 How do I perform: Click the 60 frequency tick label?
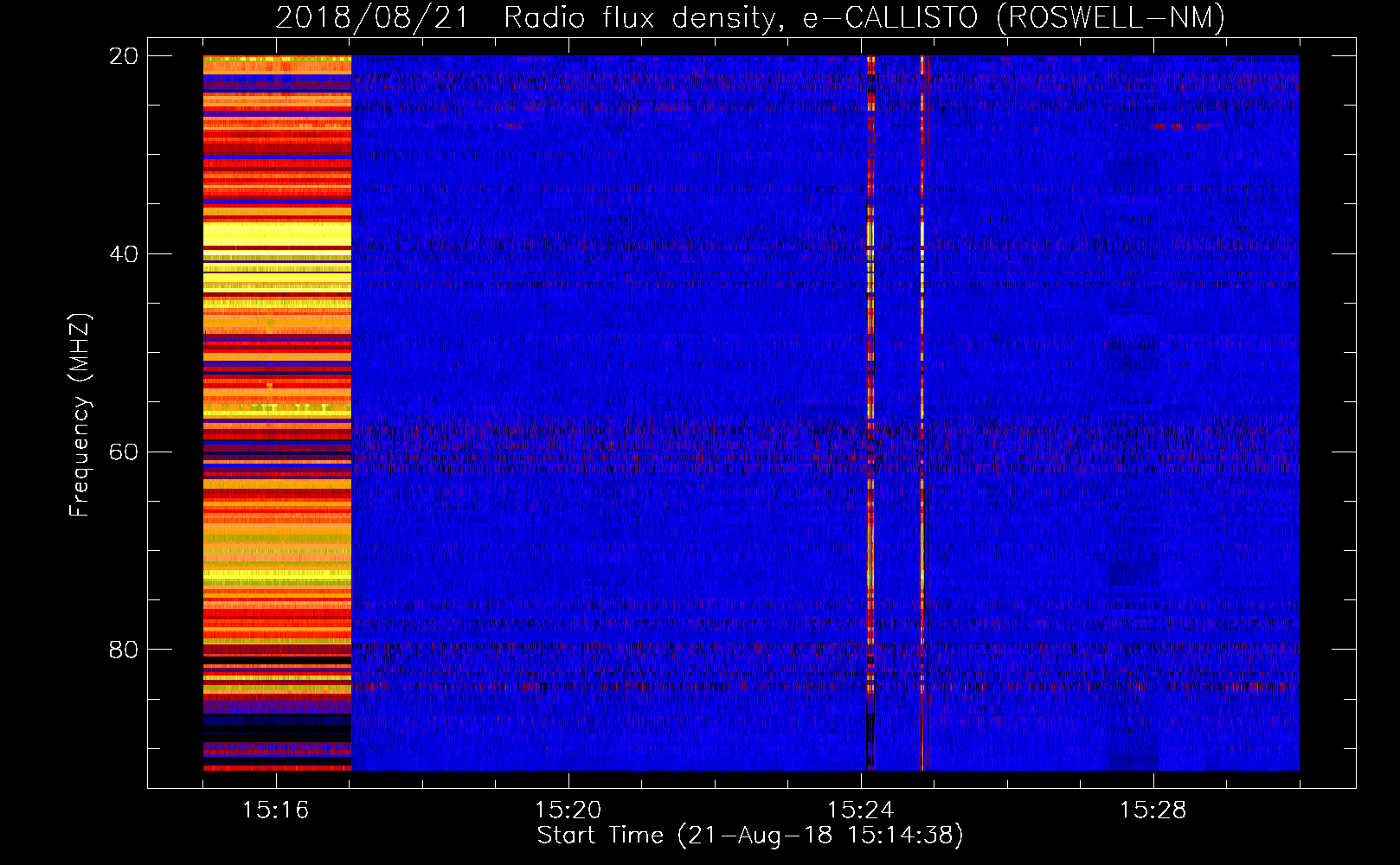click(x=123, y=452)
